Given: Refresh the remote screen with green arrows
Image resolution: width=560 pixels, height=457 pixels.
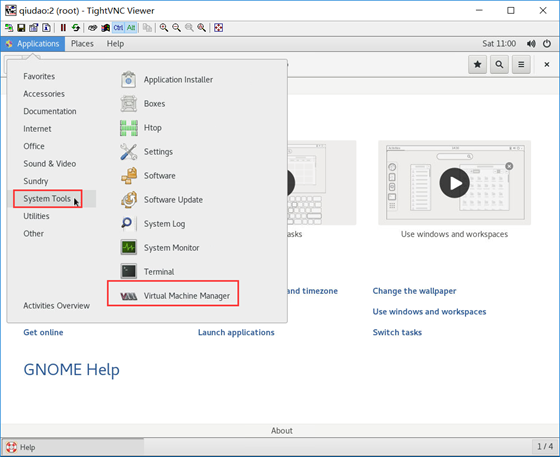Looking at the screenshot, I should coord(75,28).
